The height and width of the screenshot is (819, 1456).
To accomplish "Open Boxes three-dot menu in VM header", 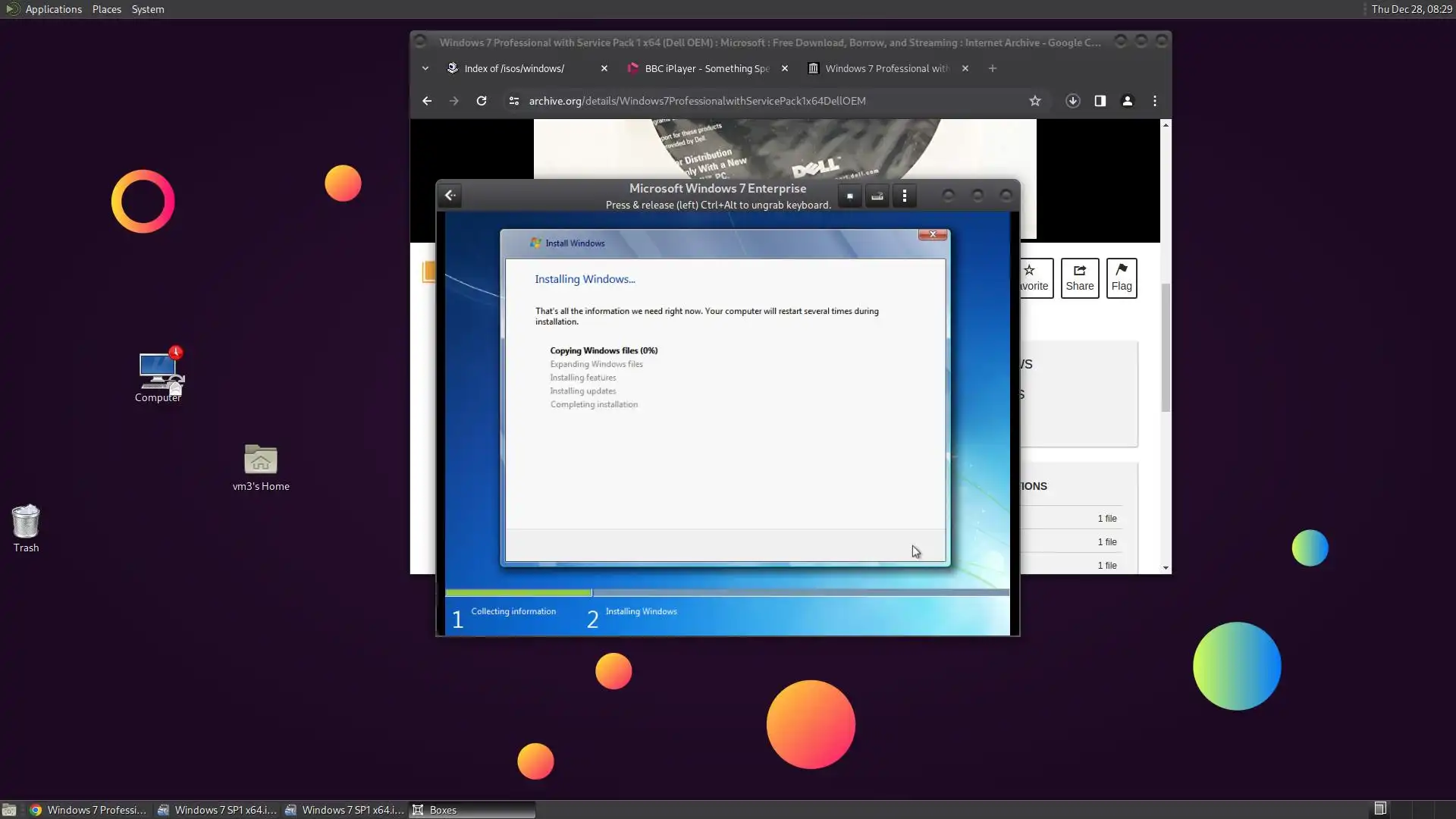I will 904,196.
